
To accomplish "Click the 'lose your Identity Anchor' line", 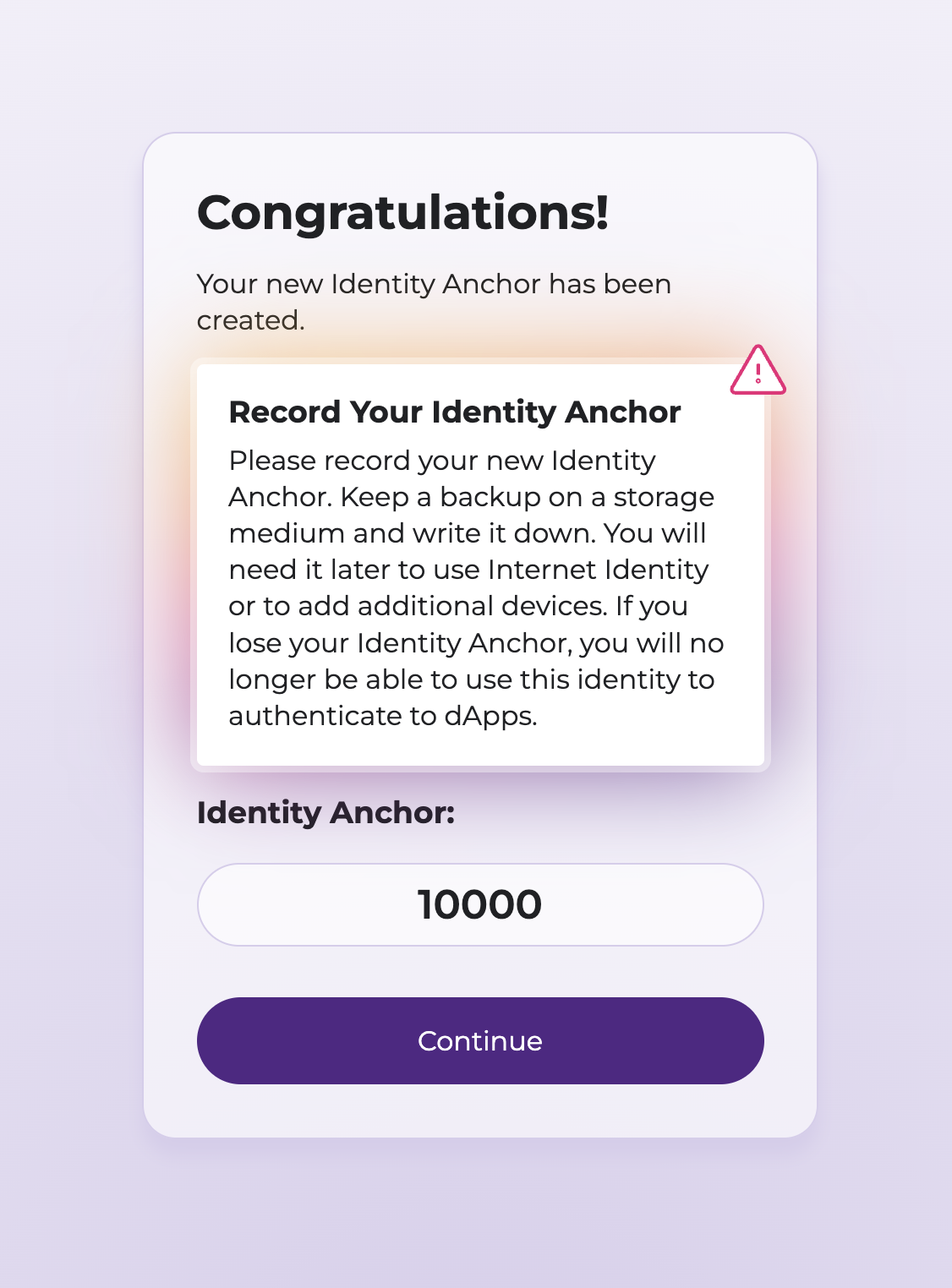I will point(400,643).
